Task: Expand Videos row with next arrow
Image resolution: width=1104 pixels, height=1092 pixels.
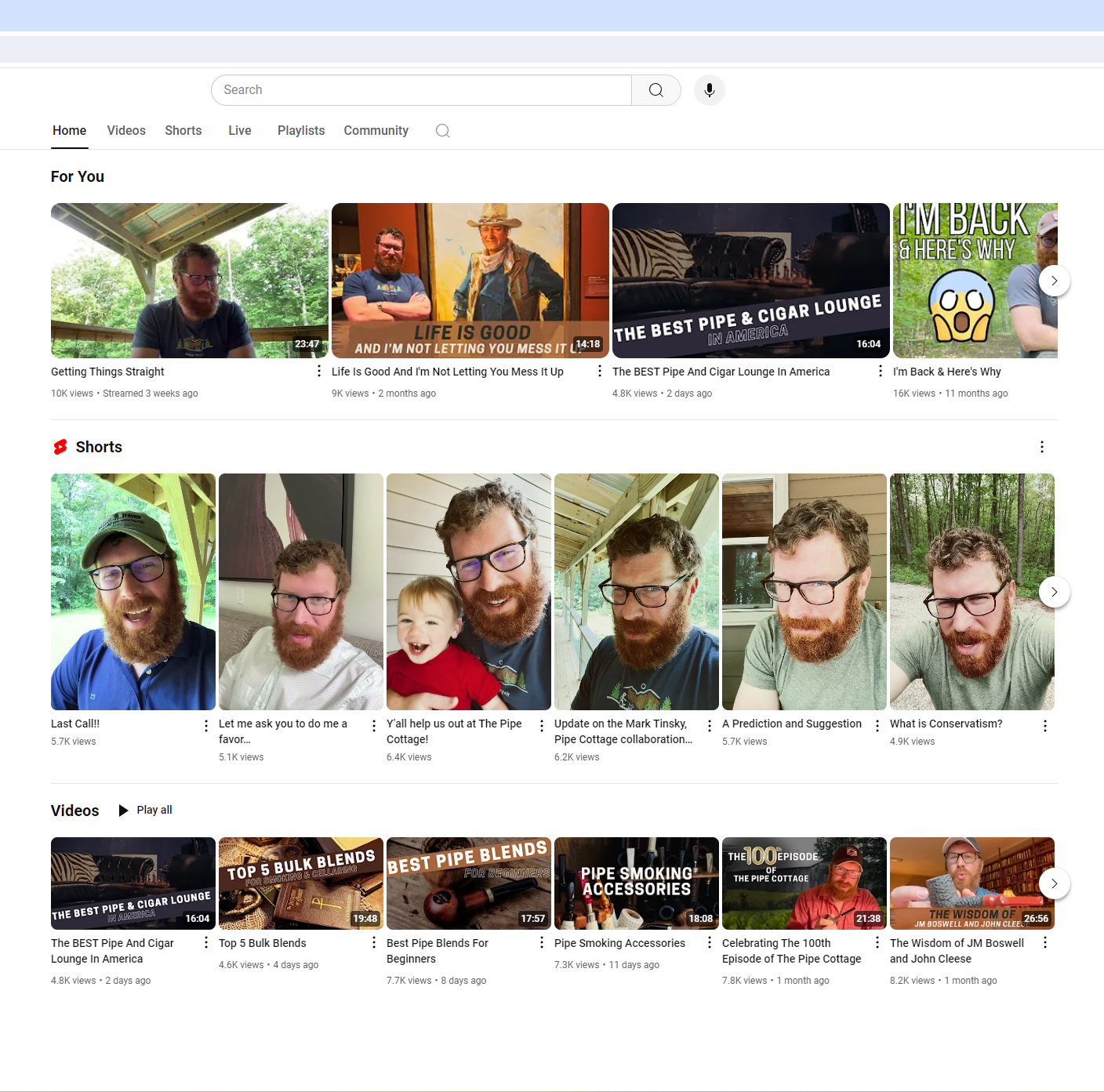Action: [x=1055, y=883]
